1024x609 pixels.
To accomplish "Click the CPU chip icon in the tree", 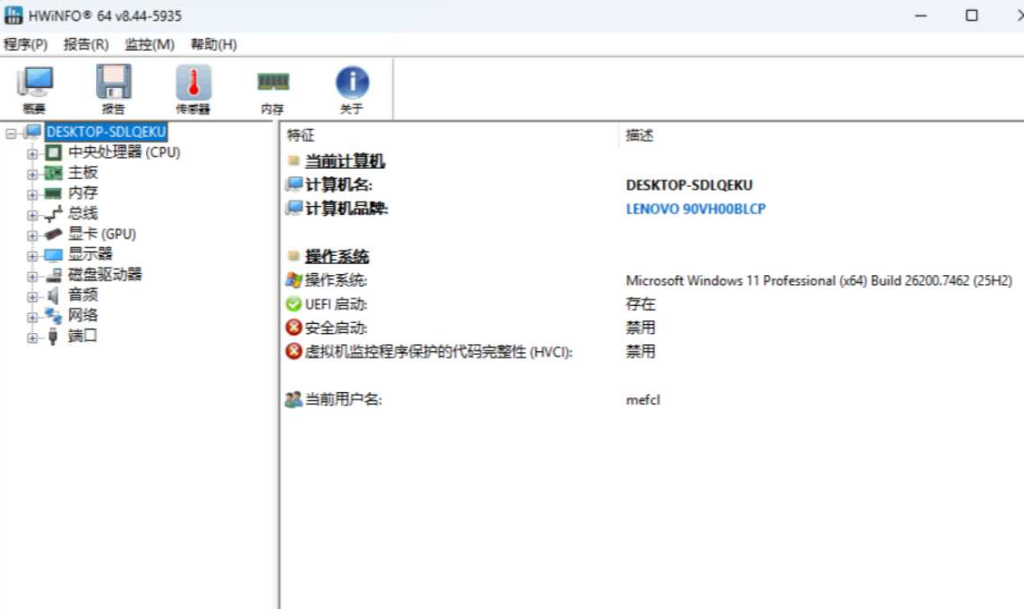I will point(53,153).
